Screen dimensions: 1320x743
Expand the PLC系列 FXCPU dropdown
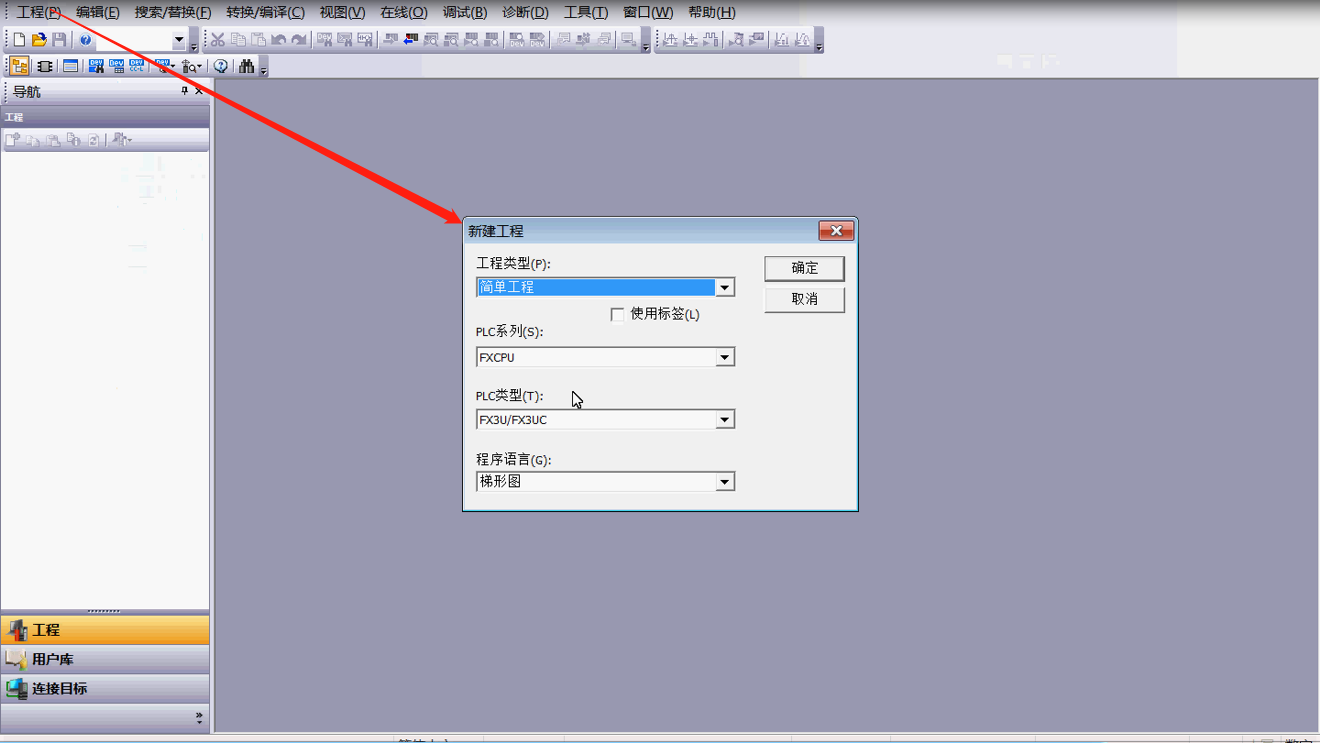tap(725, 357)
